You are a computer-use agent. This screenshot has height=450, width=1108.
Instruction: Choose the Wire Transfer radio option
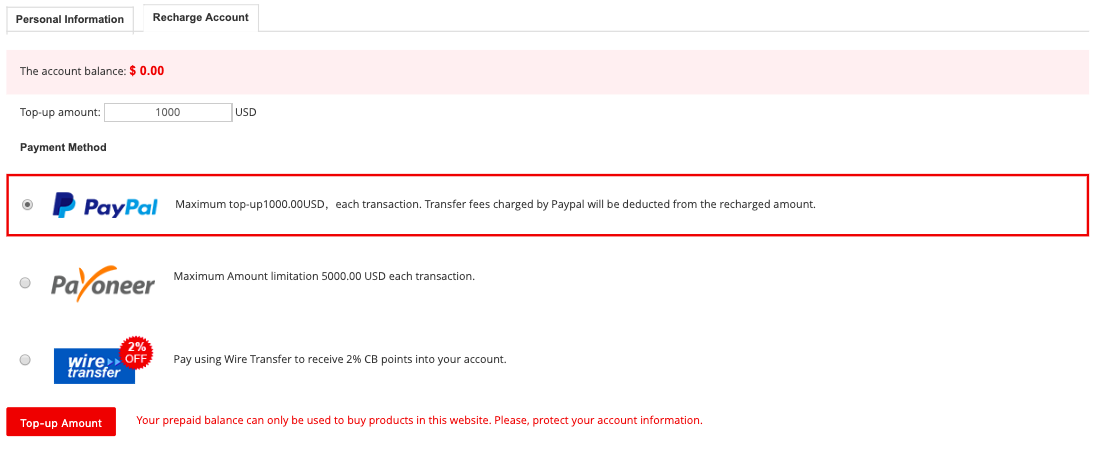coord(25,359)
